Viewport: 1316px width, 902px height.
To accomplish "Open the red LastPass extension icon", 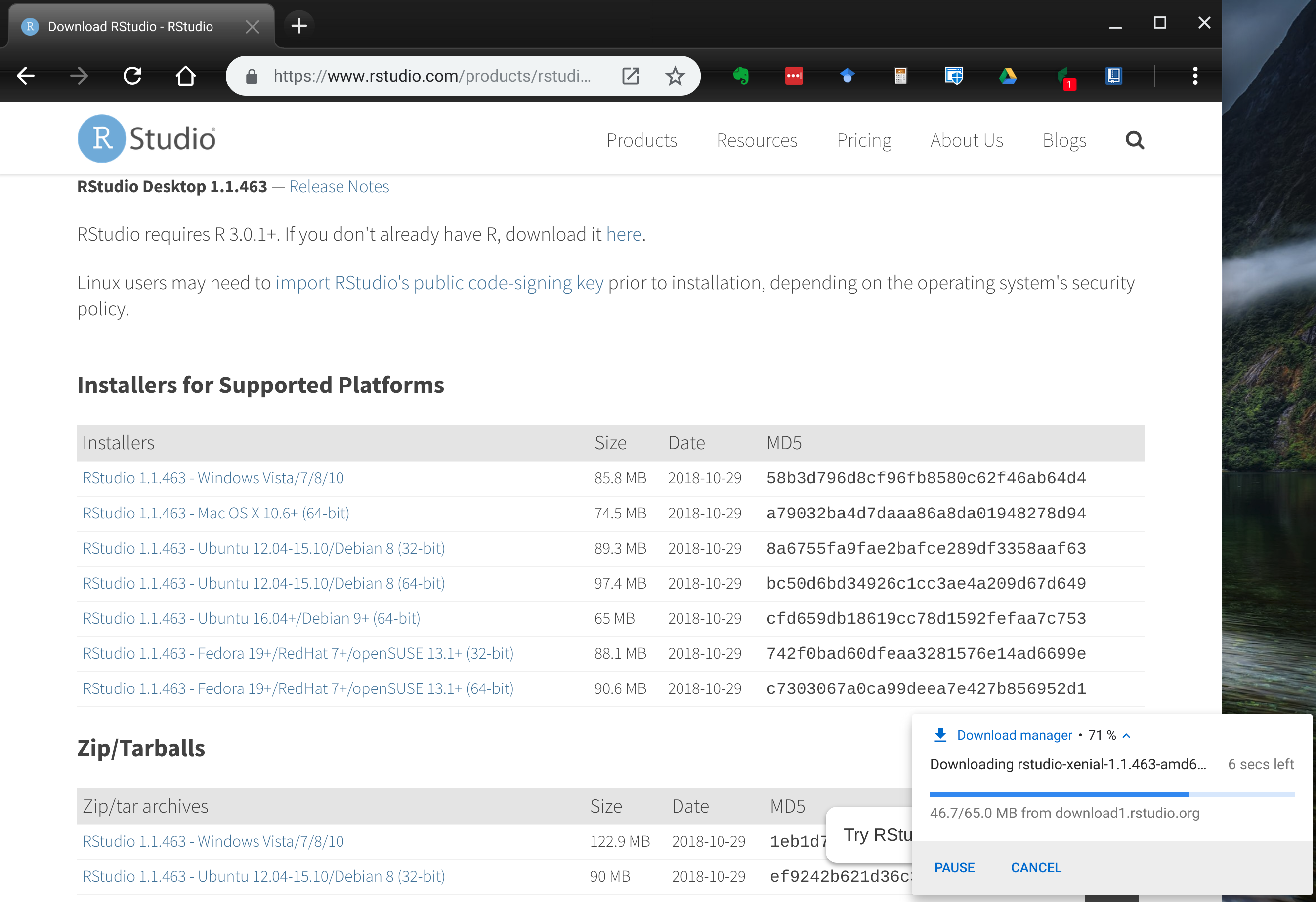I will pos(793,76).
